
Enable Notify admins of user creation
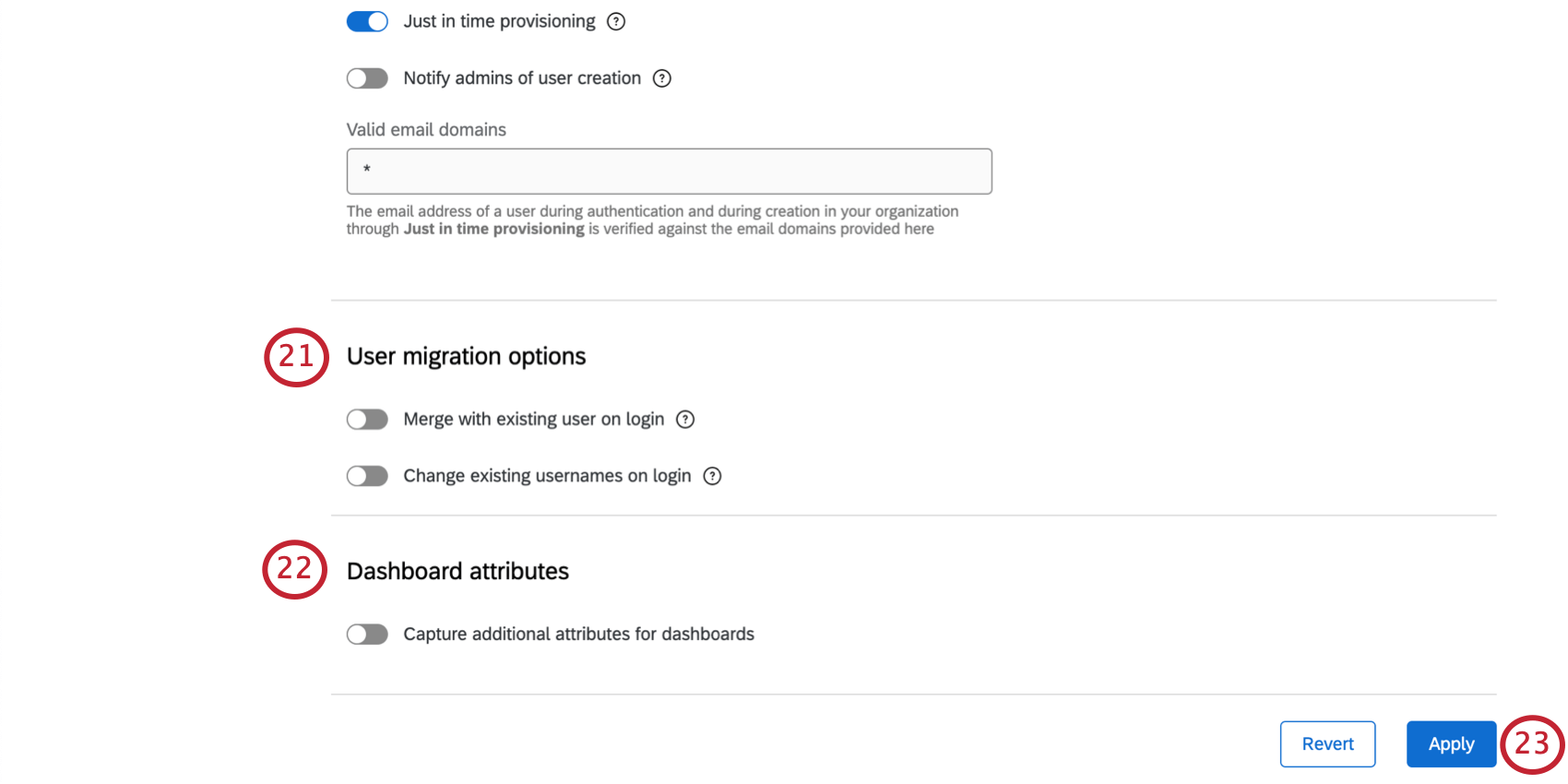point(367,78)
